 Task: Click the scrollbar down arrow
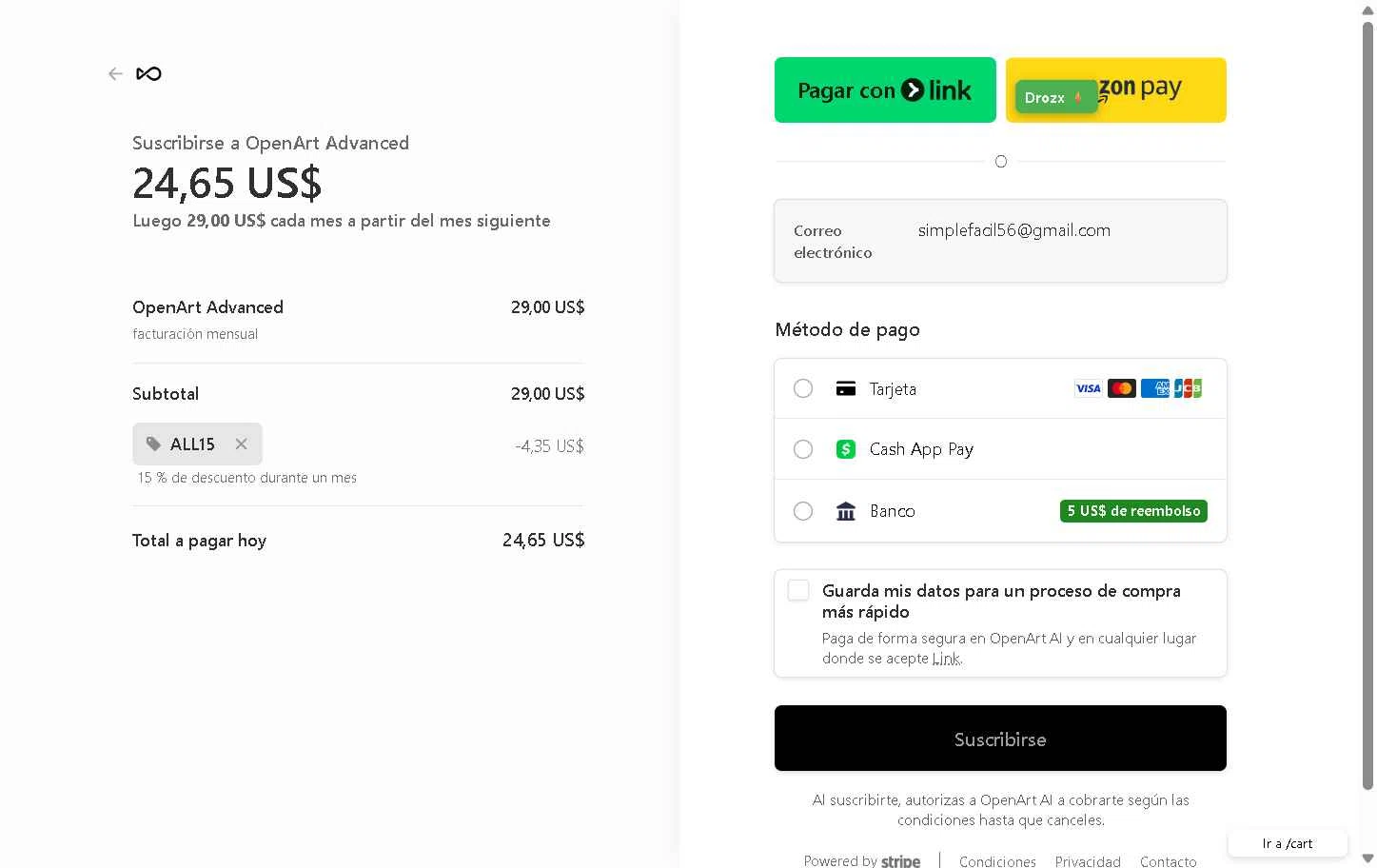(1367, 858)
